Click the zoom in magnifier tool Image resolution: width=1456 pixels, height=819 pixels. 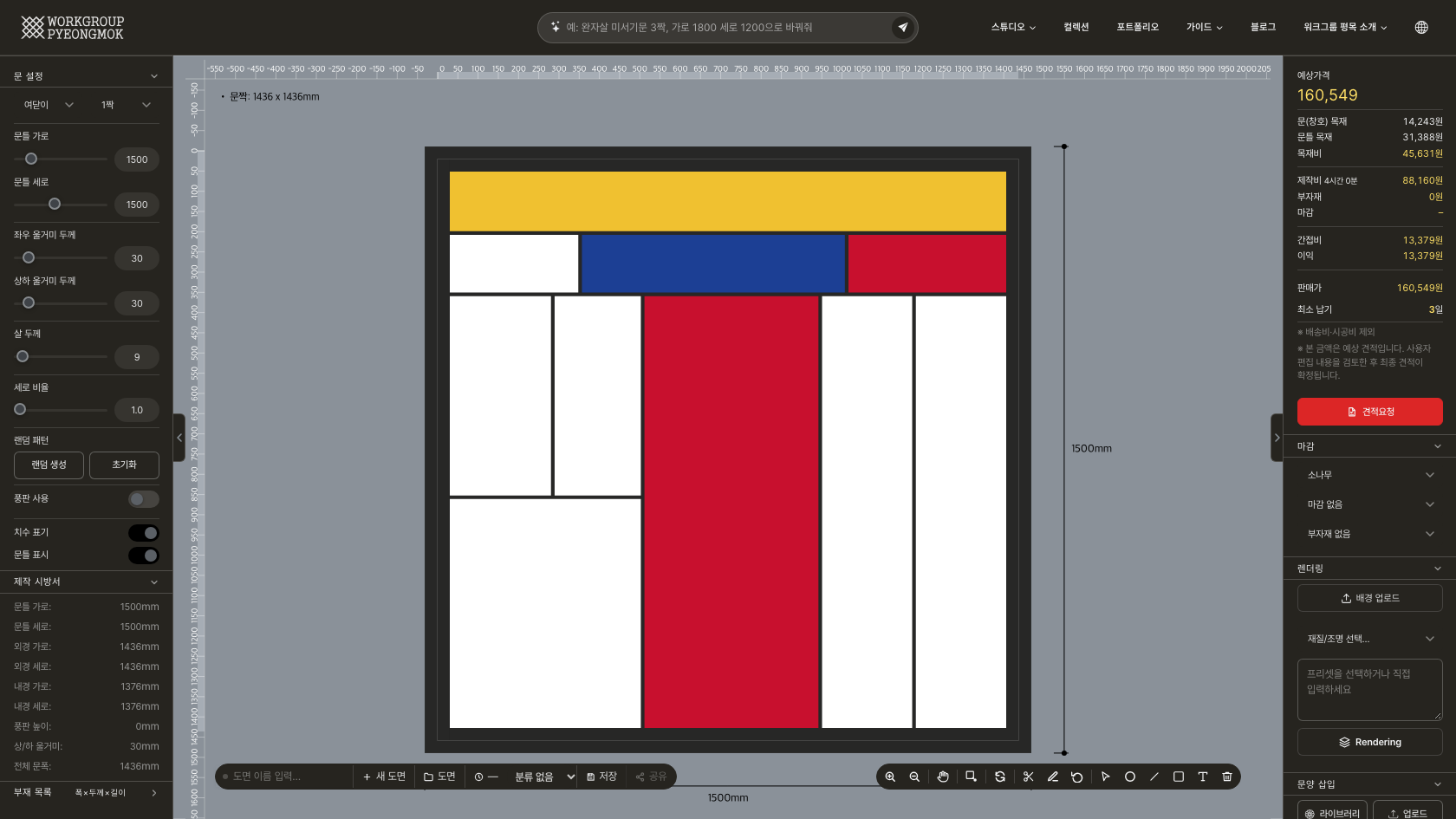point(890,777)
